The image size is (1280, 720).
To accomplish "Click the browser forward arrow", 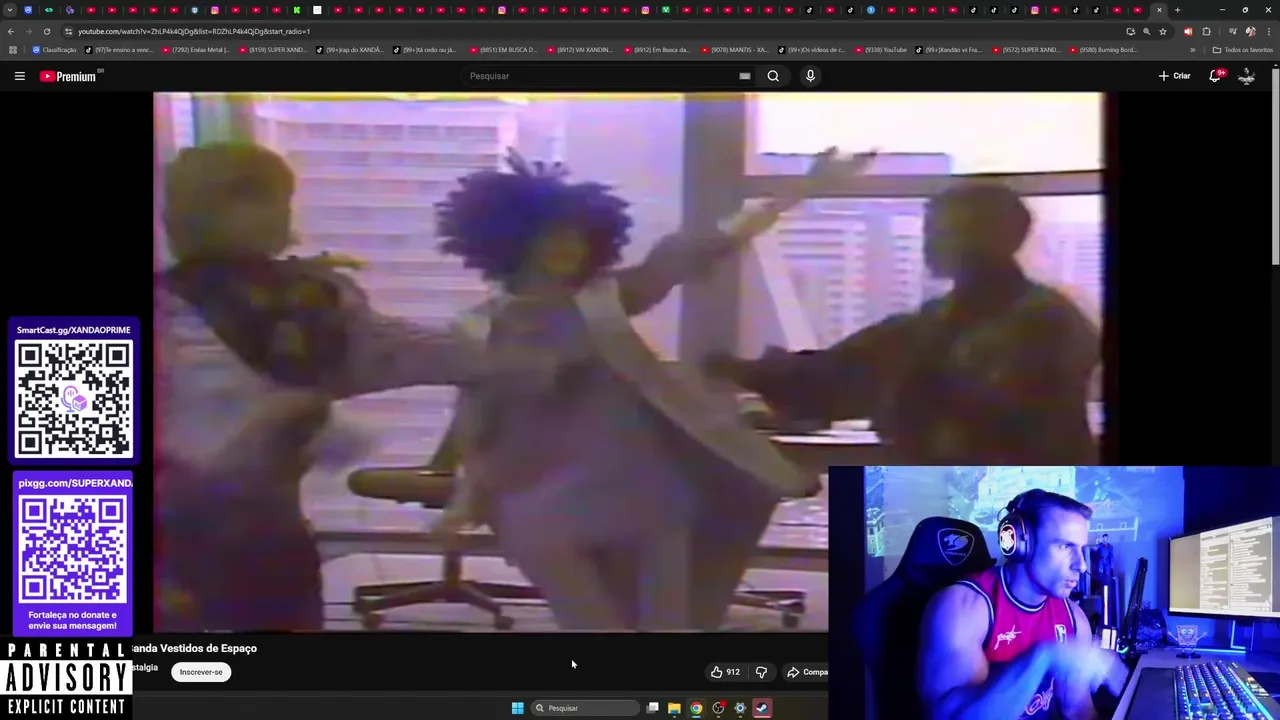I will pyautogui.click(x=28, y=31).
